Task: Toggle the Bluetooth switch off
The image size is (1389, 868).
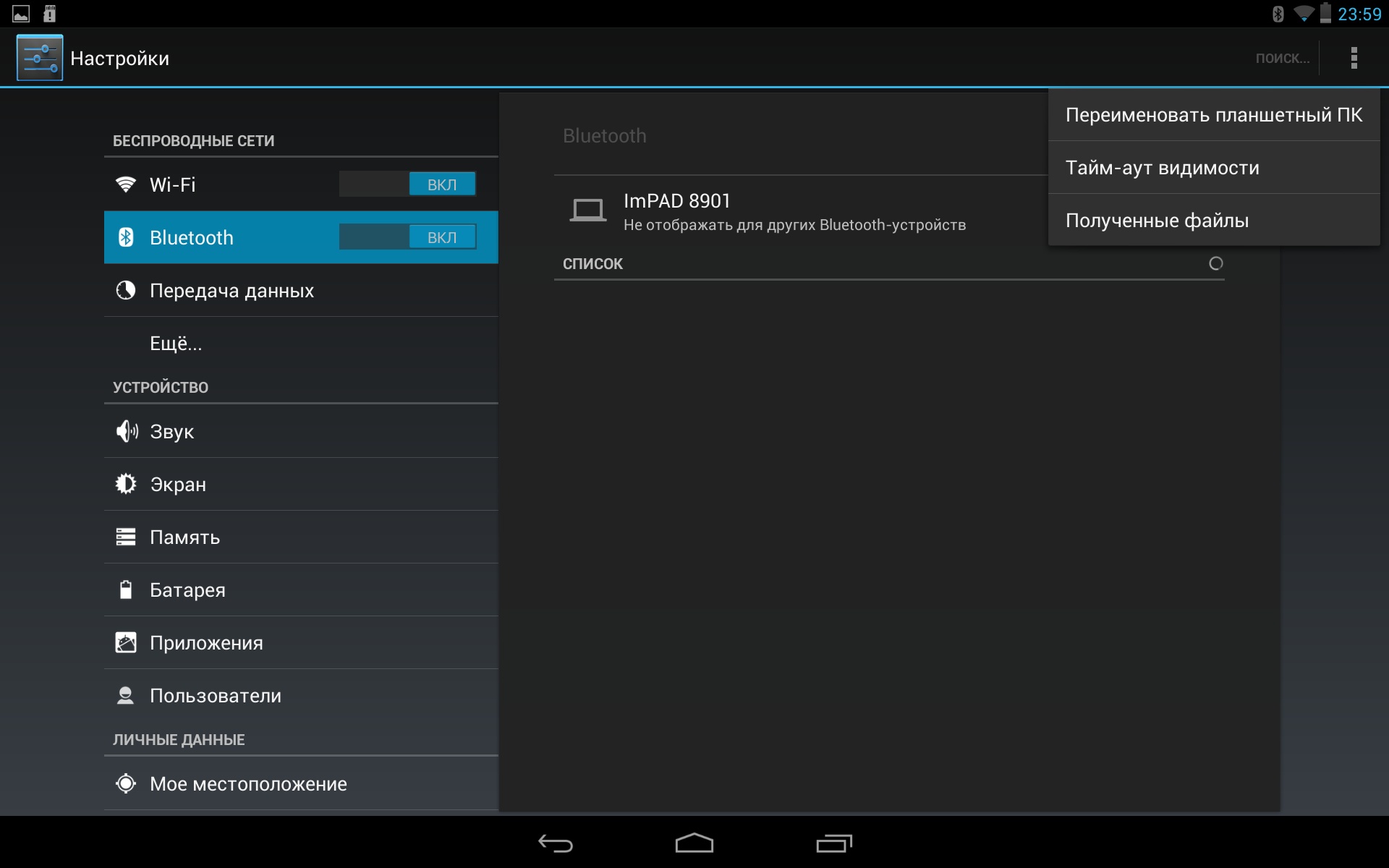Action: (x=407, y=237)
